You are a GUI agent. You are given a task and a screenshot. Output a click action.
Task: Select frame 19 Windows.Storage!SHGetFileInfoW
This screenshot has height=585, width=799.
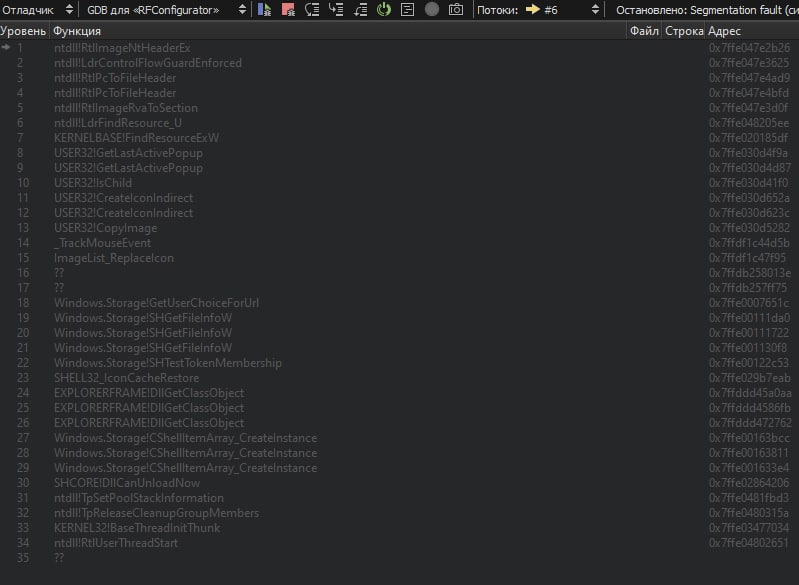pos(400,318)
